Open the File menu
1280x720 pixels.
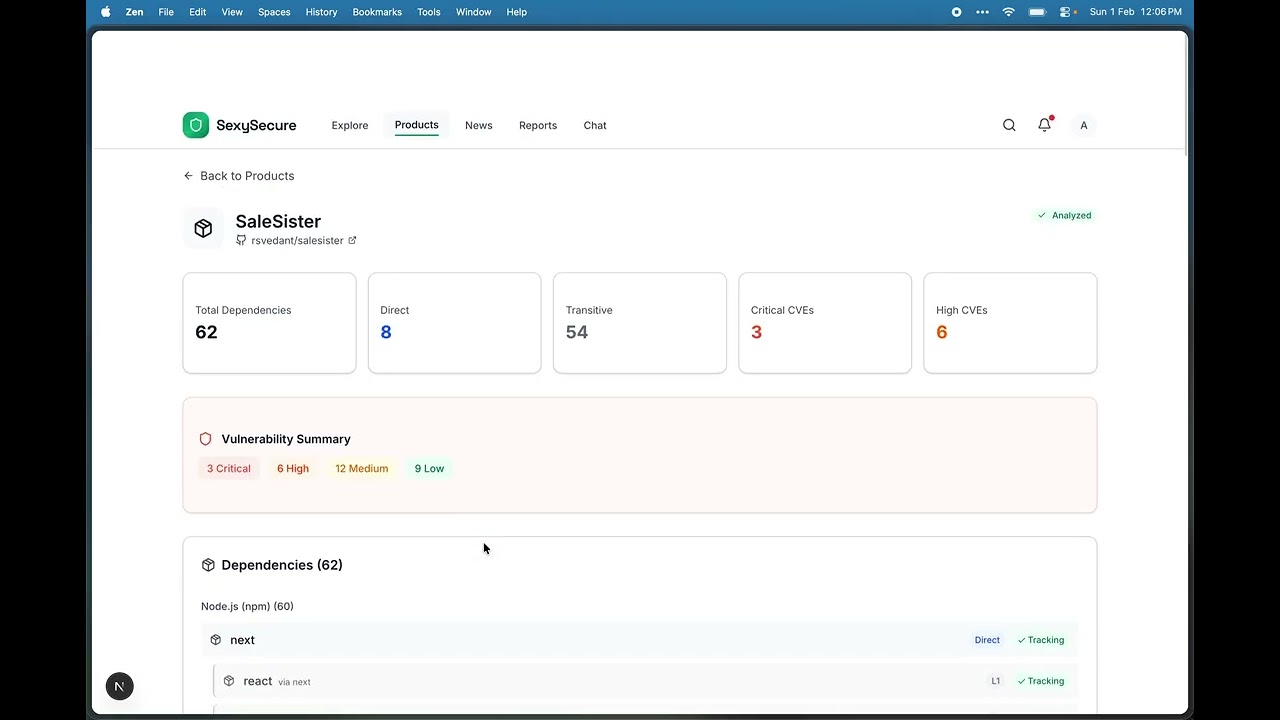(x=166, y=12)
